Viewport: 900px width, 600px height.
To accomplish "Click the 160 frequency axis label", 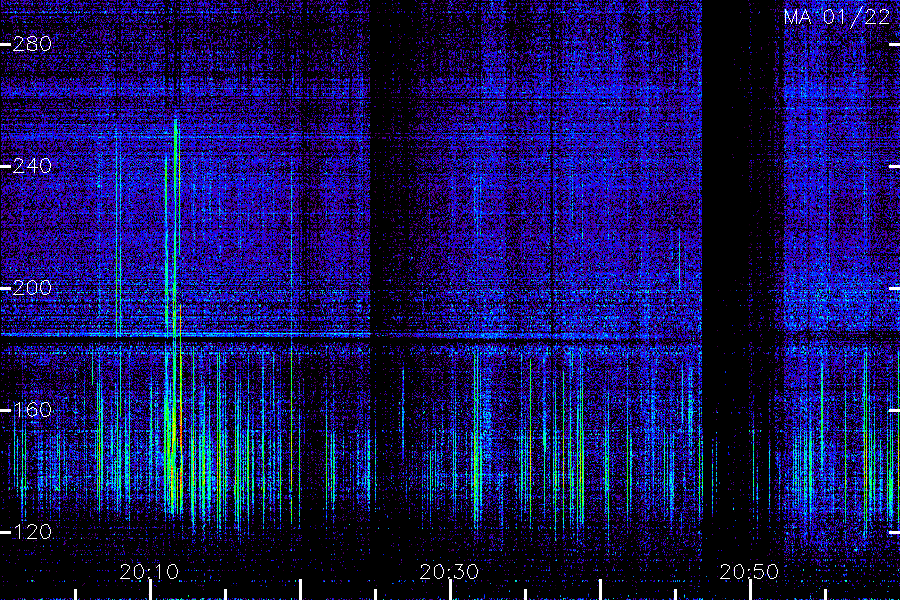I will pos(32,410).
